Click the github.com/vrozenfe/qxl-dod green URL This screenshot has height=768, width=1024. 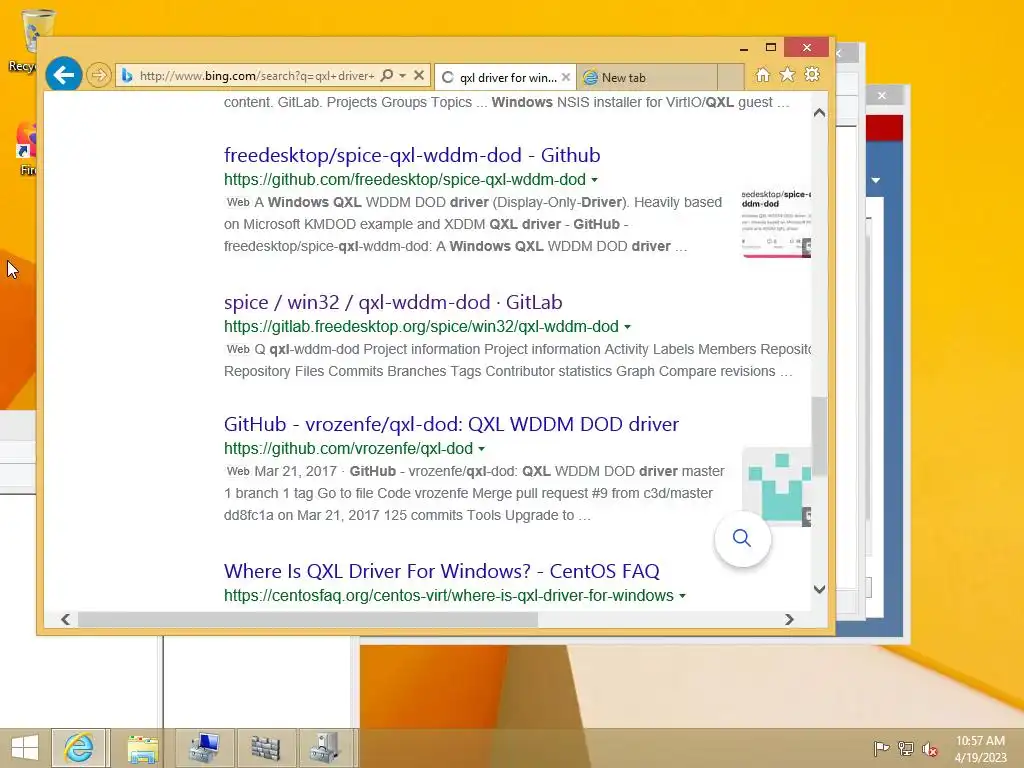(348, 449)
